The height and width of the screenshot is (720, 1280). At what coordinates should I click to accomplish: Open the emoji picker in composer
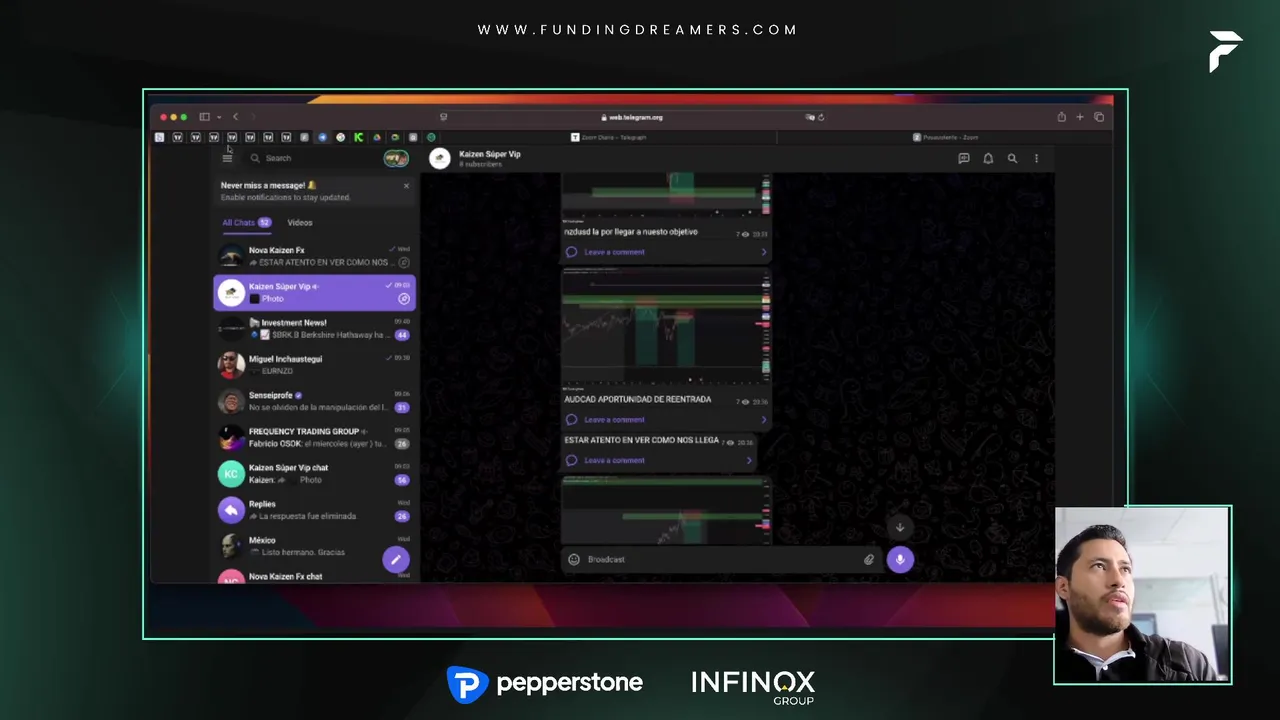pos(574,560)
